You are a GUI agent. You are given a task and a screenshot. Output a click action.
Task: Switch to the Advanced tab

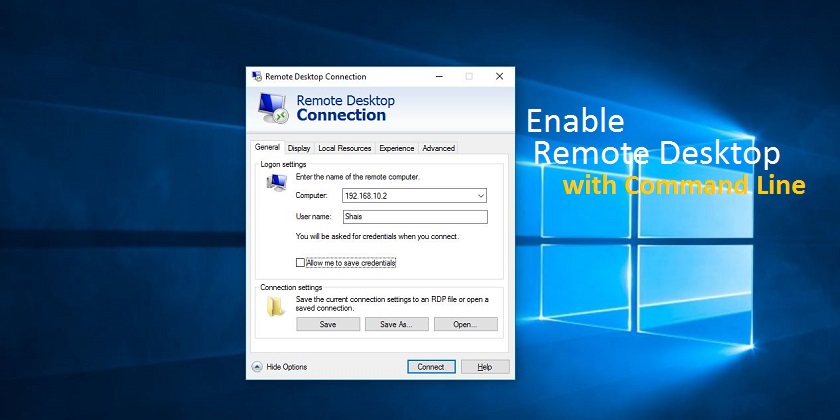pos(438,148)
